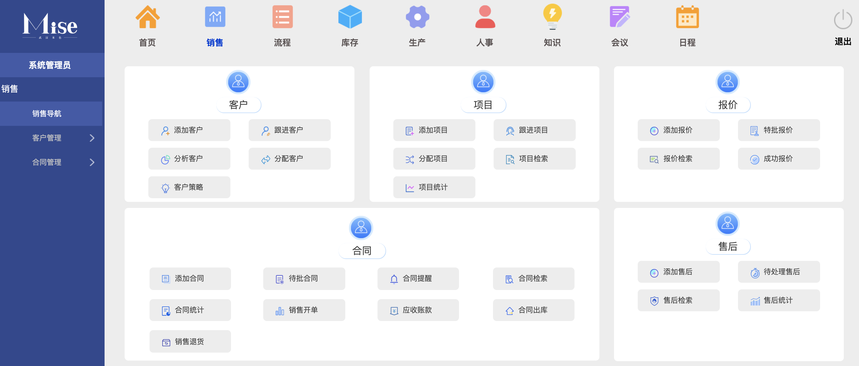Click the pie icon beside 分析客户
Screen dimensions: 859x366
pos(165,159)
